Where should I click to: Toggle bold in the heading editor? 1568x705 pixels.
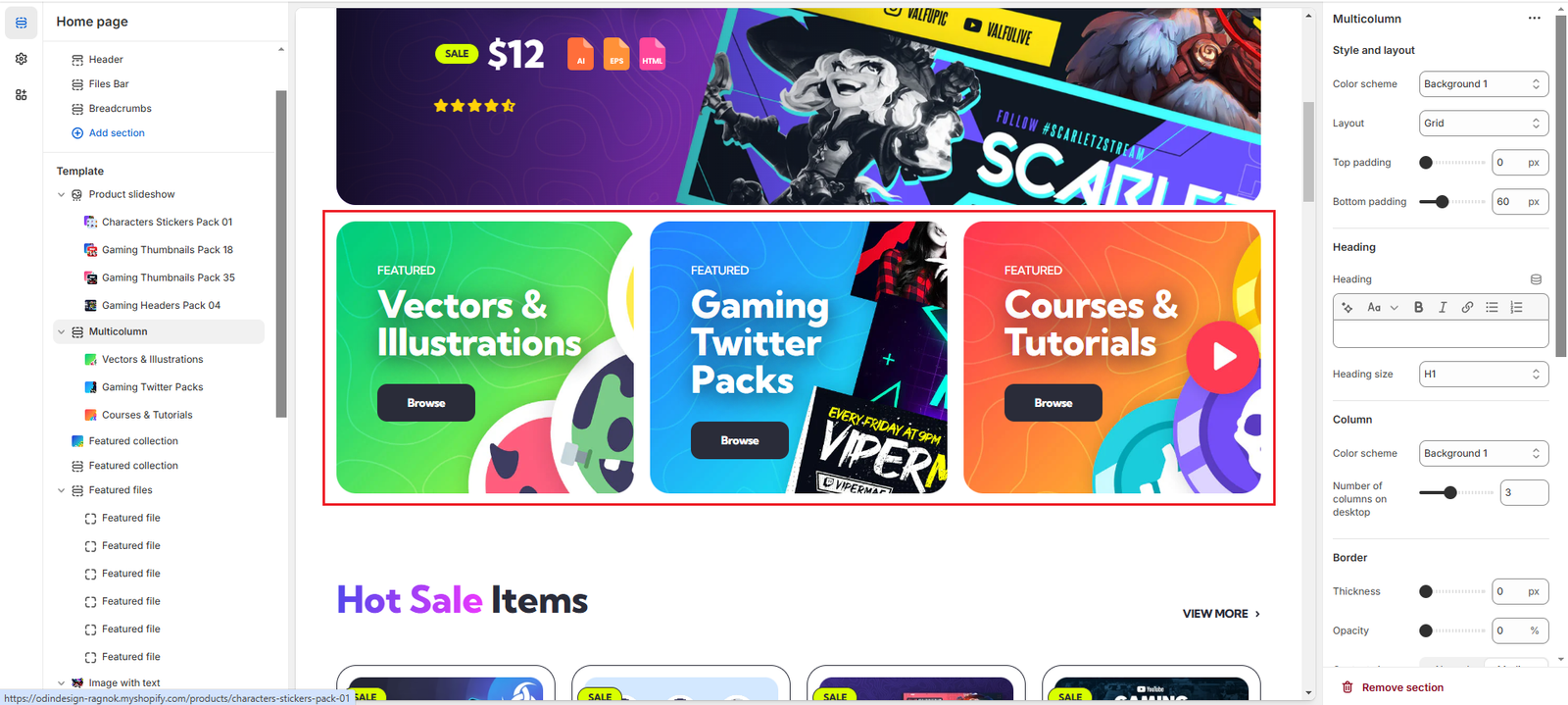click(1418, 307)
